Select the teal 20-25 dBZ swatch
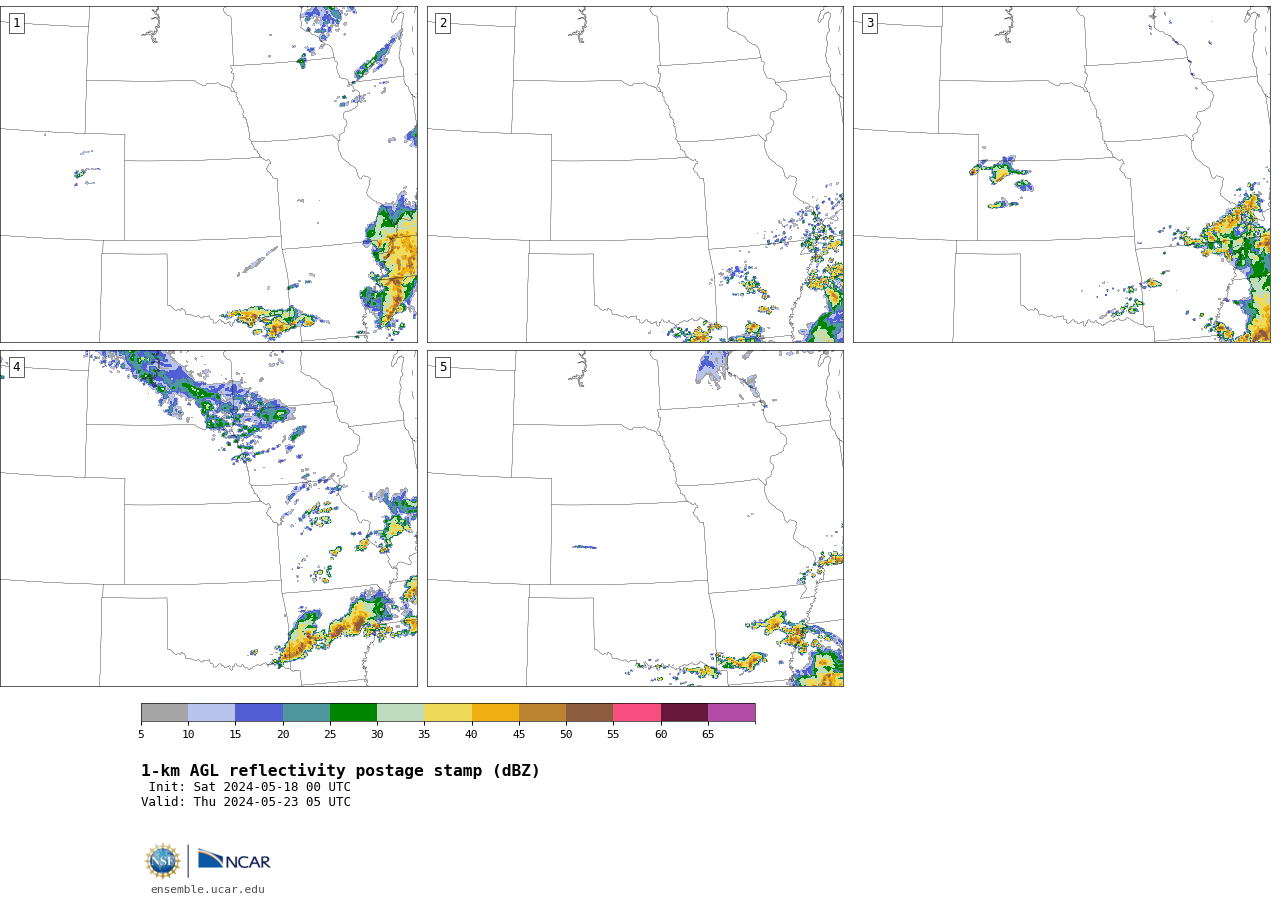The image size is (1280, 901). (x=306, y=713)
